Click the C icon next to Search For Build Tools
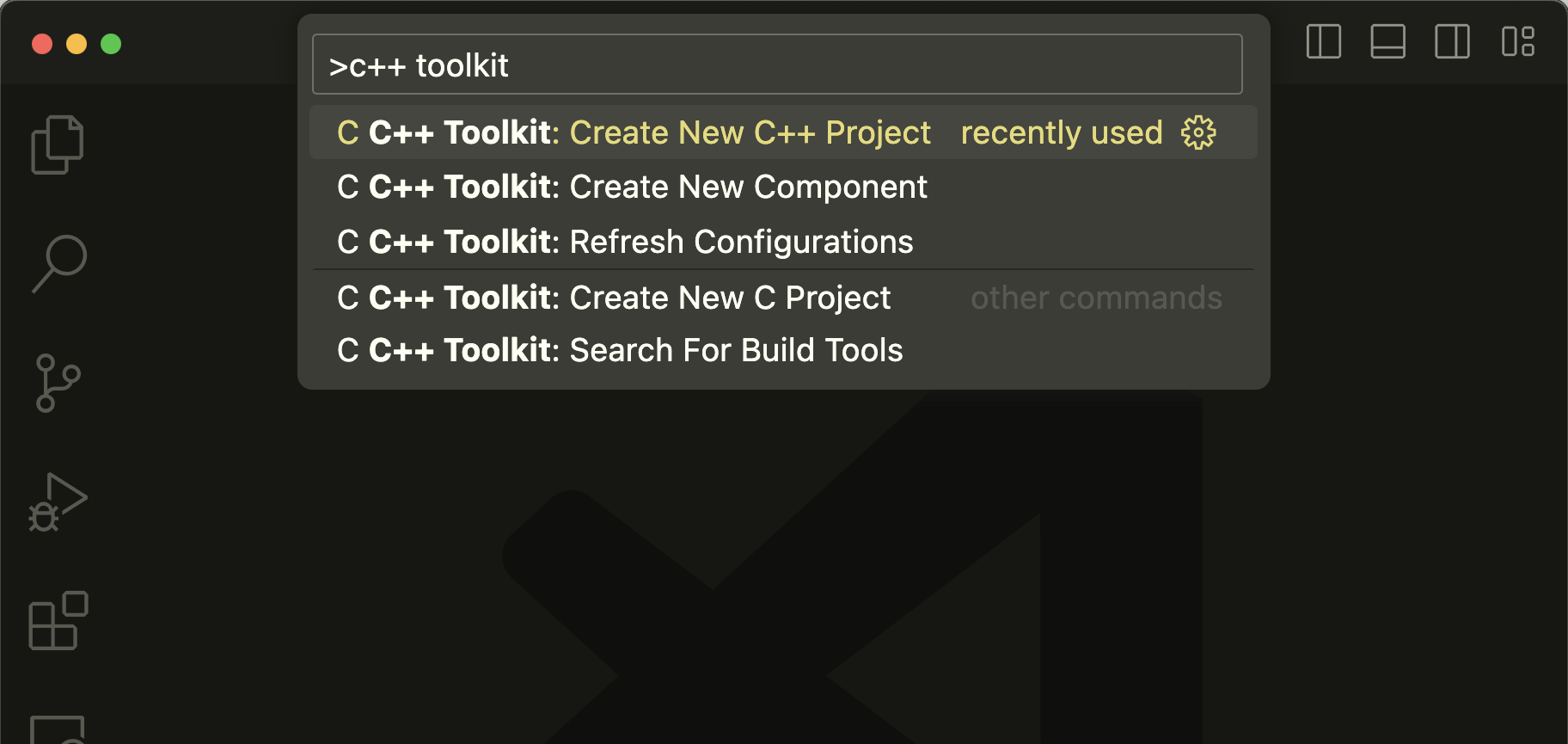The image size is (1568, 744). (x=347, y=350)
